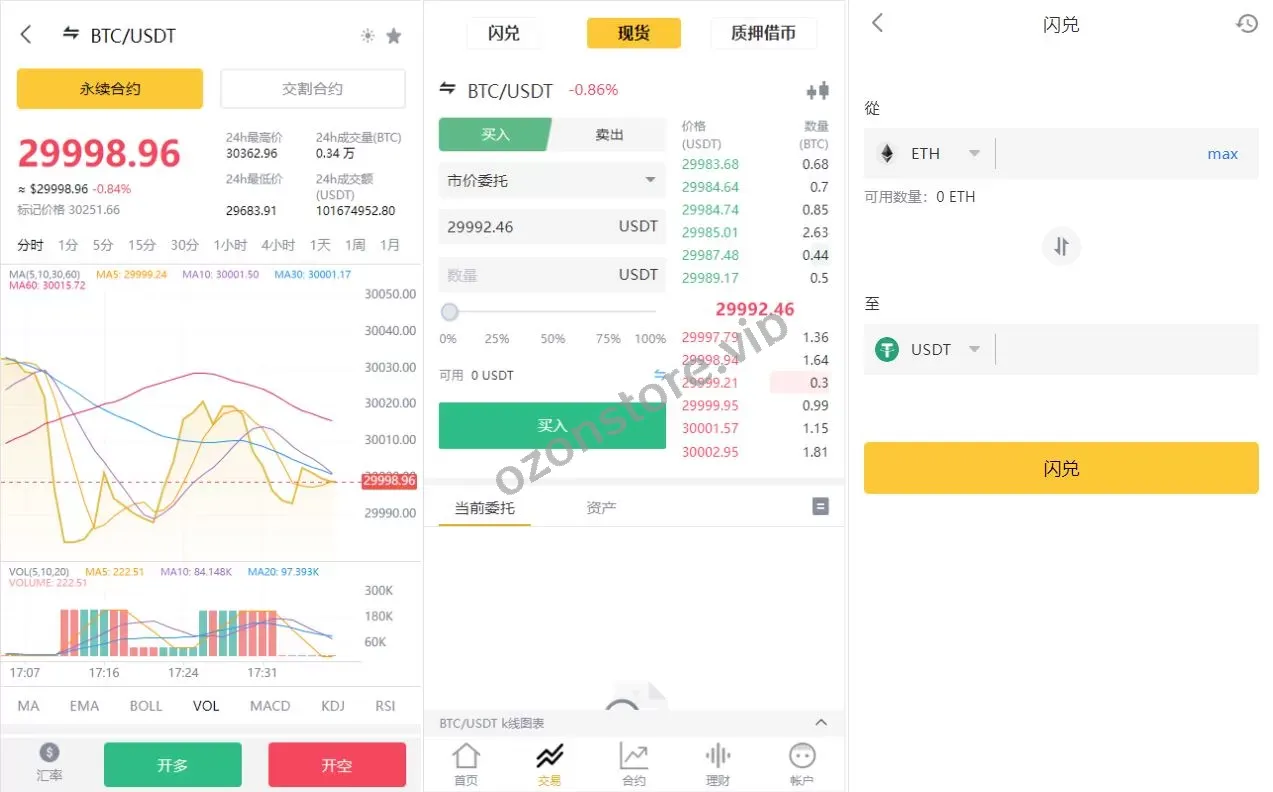The width and height of the screenshot is (1273, 792).
Task: Swap currencies with the up-down arrows icon
Action: click(x=1061, y=246)
